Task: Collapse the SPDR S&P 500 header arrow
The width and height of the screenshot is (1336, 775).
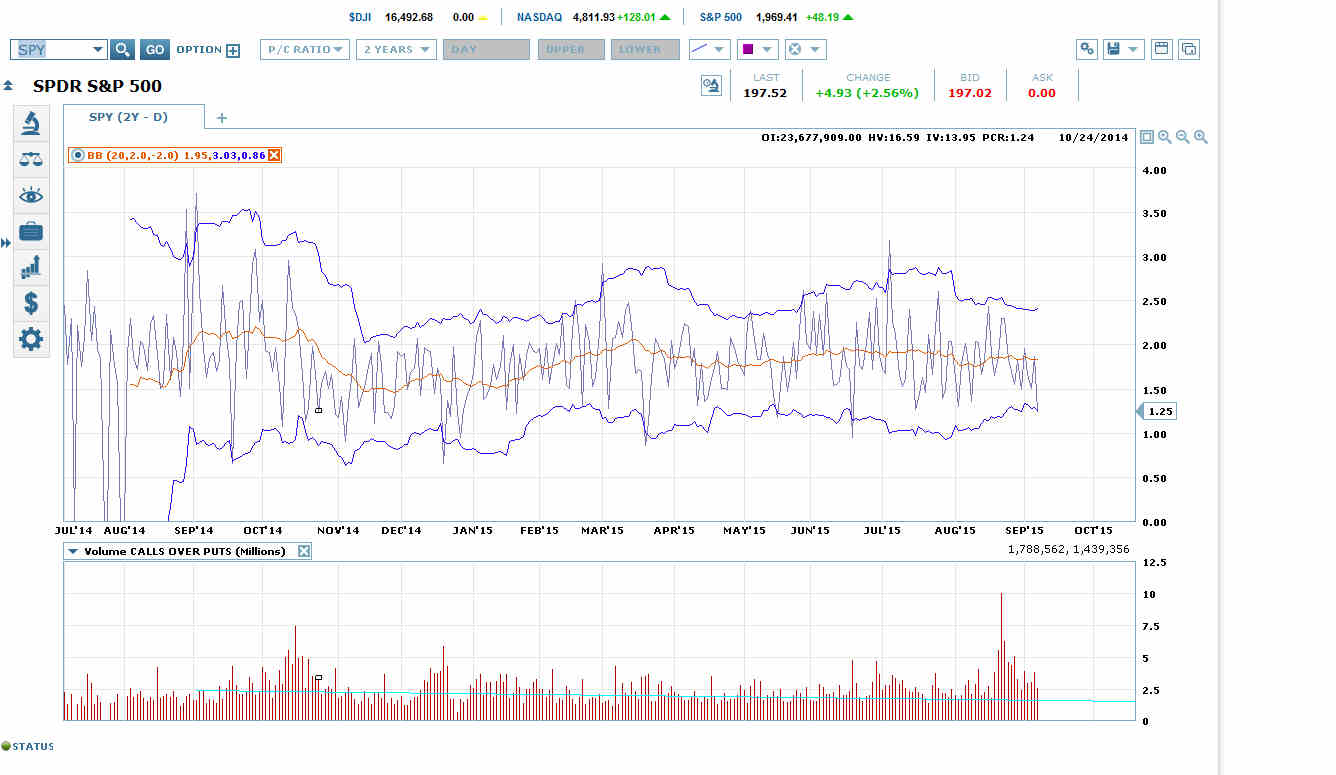Action: (x=8, y=86)
